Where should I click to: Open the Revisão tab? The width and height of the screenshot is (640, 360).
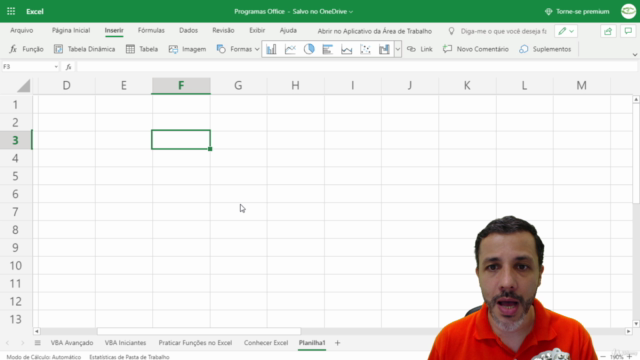(223, 31)
